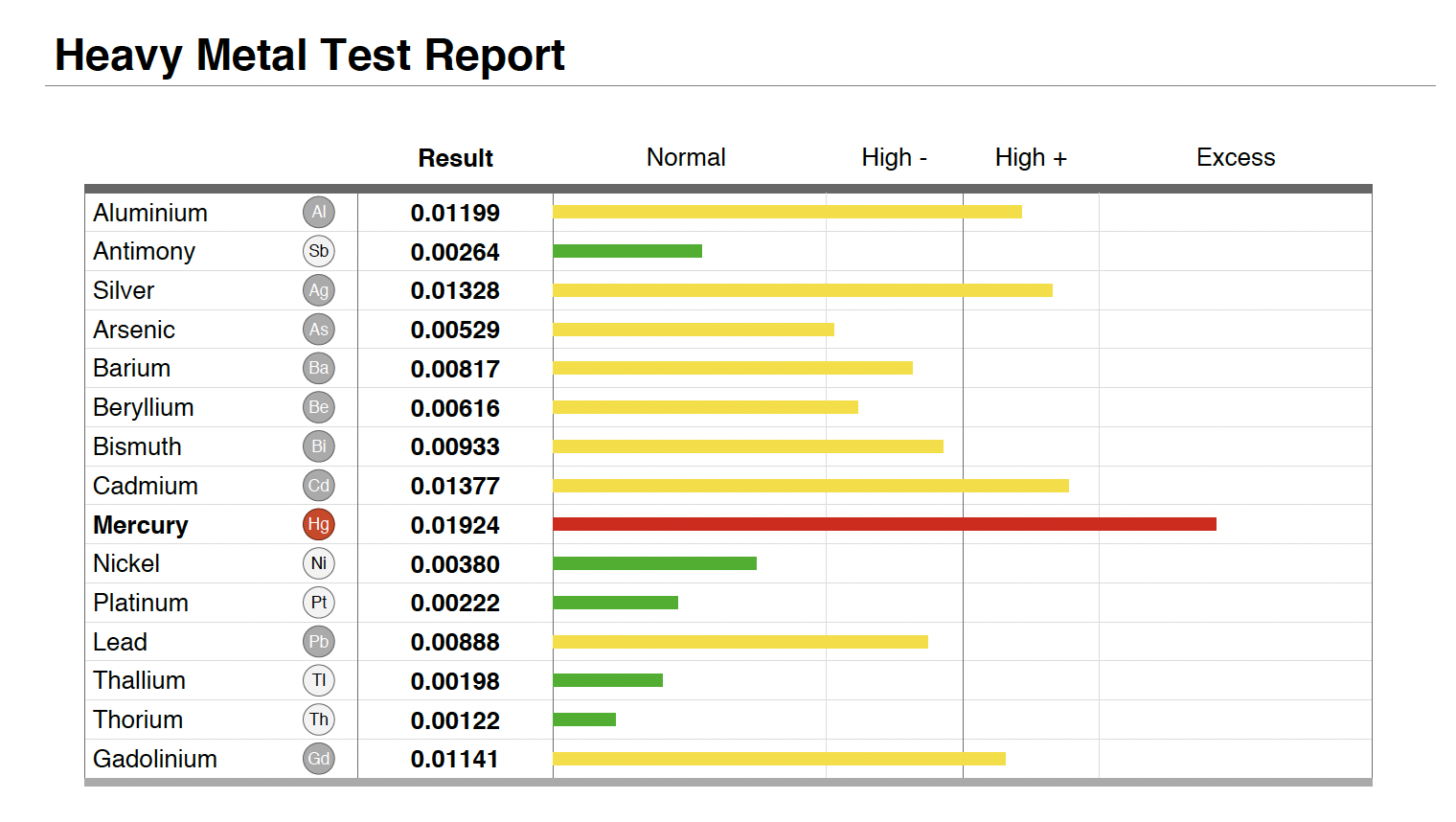This screenshot has width=1456, height=822.
Task: Click the Ag element symbol icon
Action: (319, 290)
